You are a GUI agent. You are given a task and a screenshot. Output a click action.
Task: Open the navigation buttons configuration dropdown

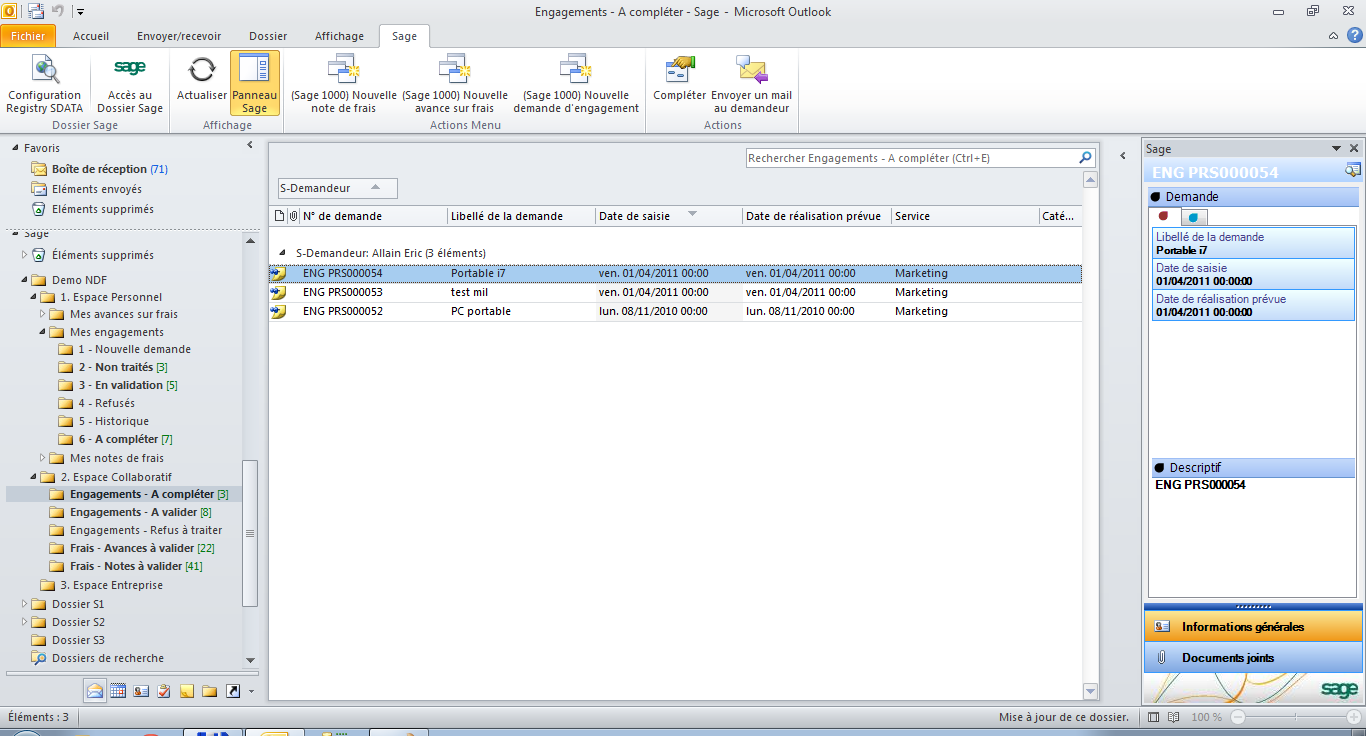coord(251,691)
